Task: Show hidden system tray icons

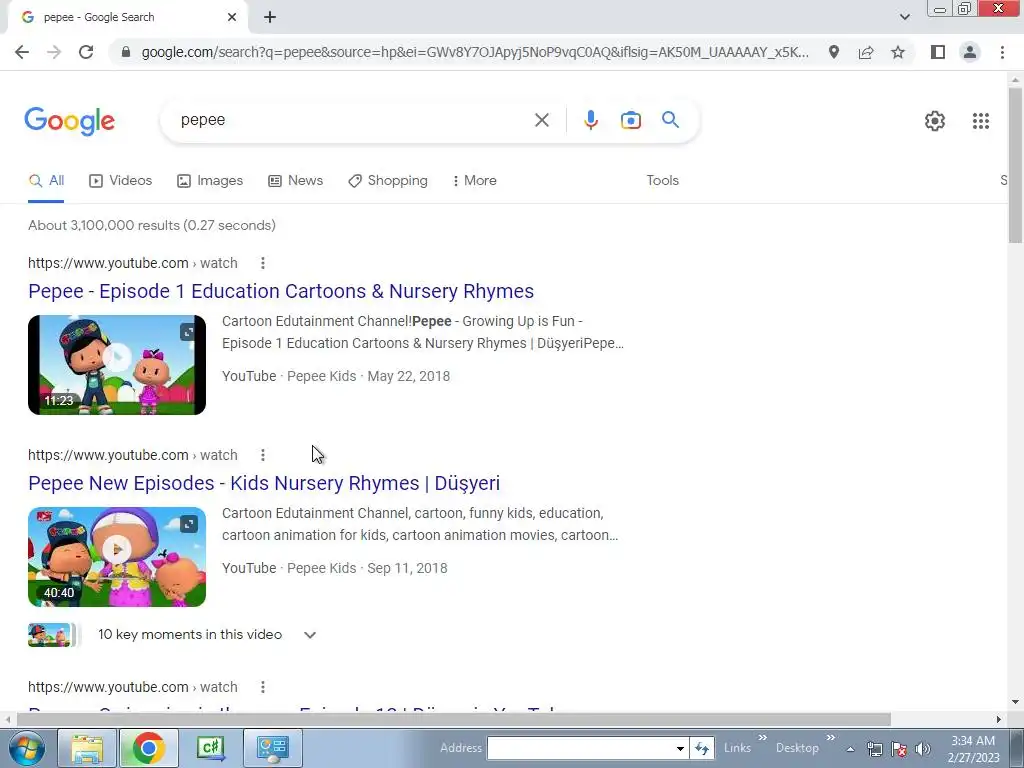Action: tap(850, 749)
